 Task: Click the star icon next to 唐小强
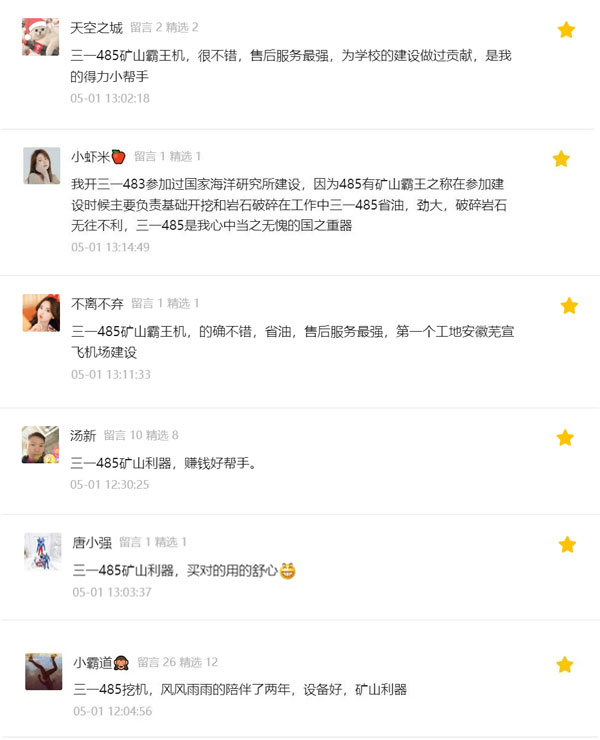[x=567, y=545]
